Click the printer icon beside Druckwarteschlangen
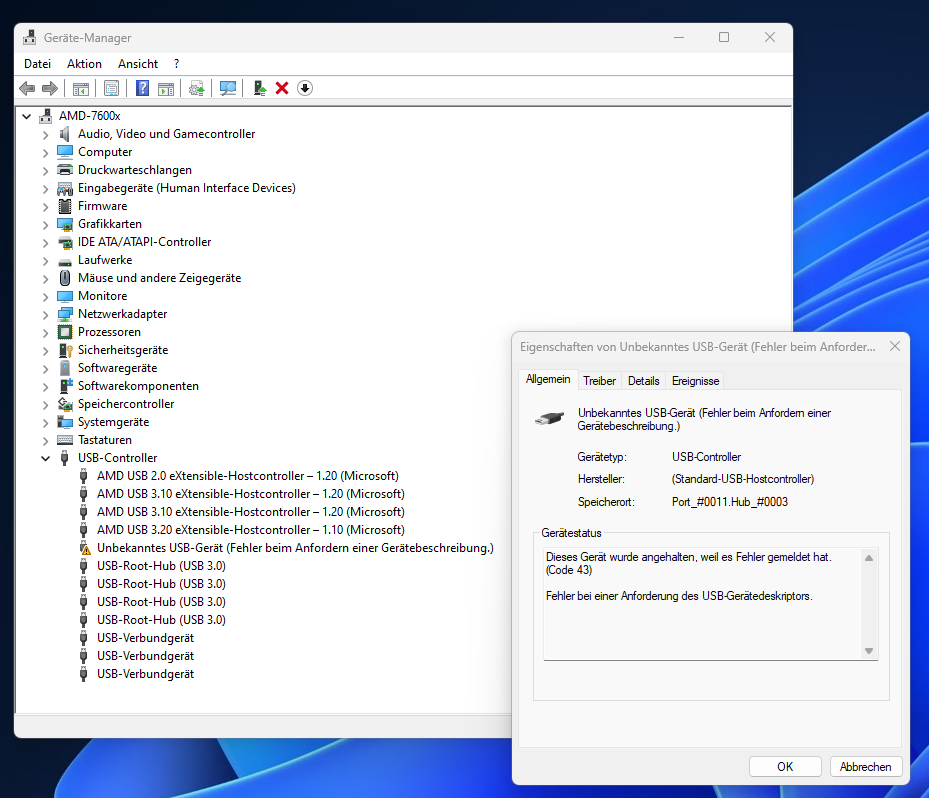This screenshot has width=929, height=798. click(x=65, y=170)
